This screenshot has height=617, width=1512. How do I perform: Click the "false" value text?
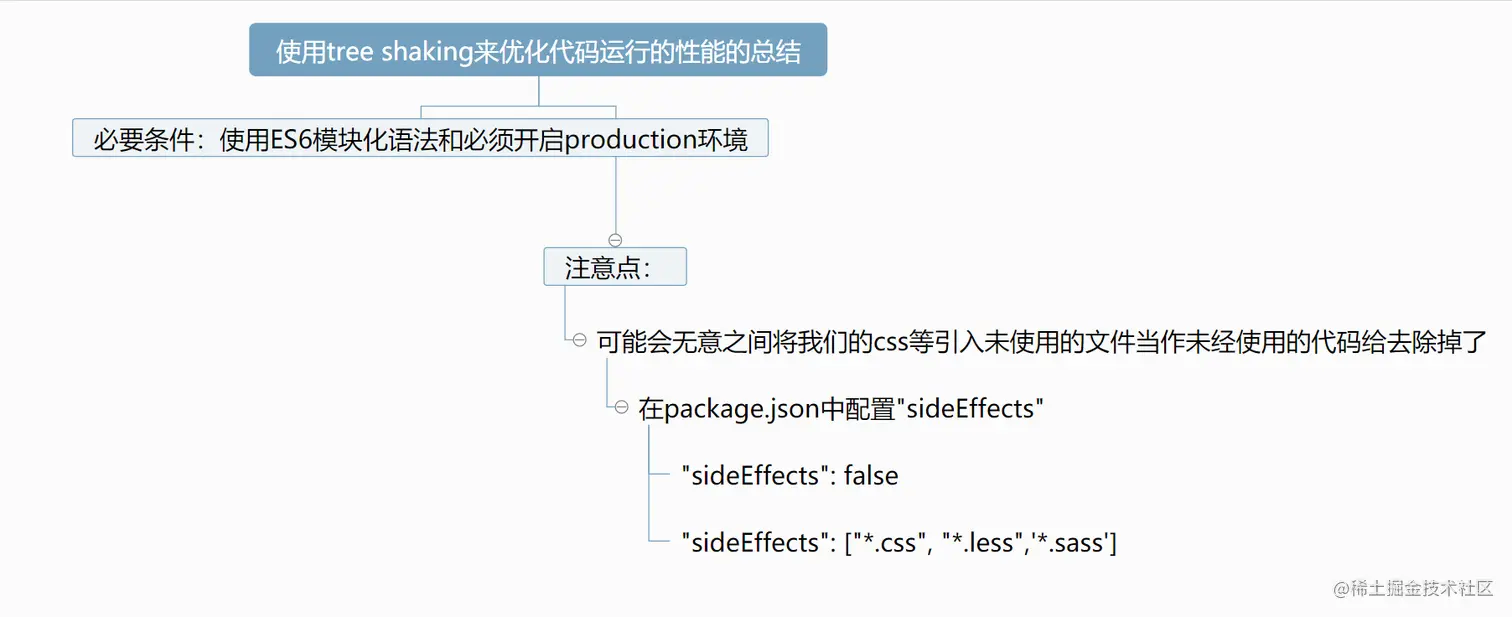(x=870, y=476)
